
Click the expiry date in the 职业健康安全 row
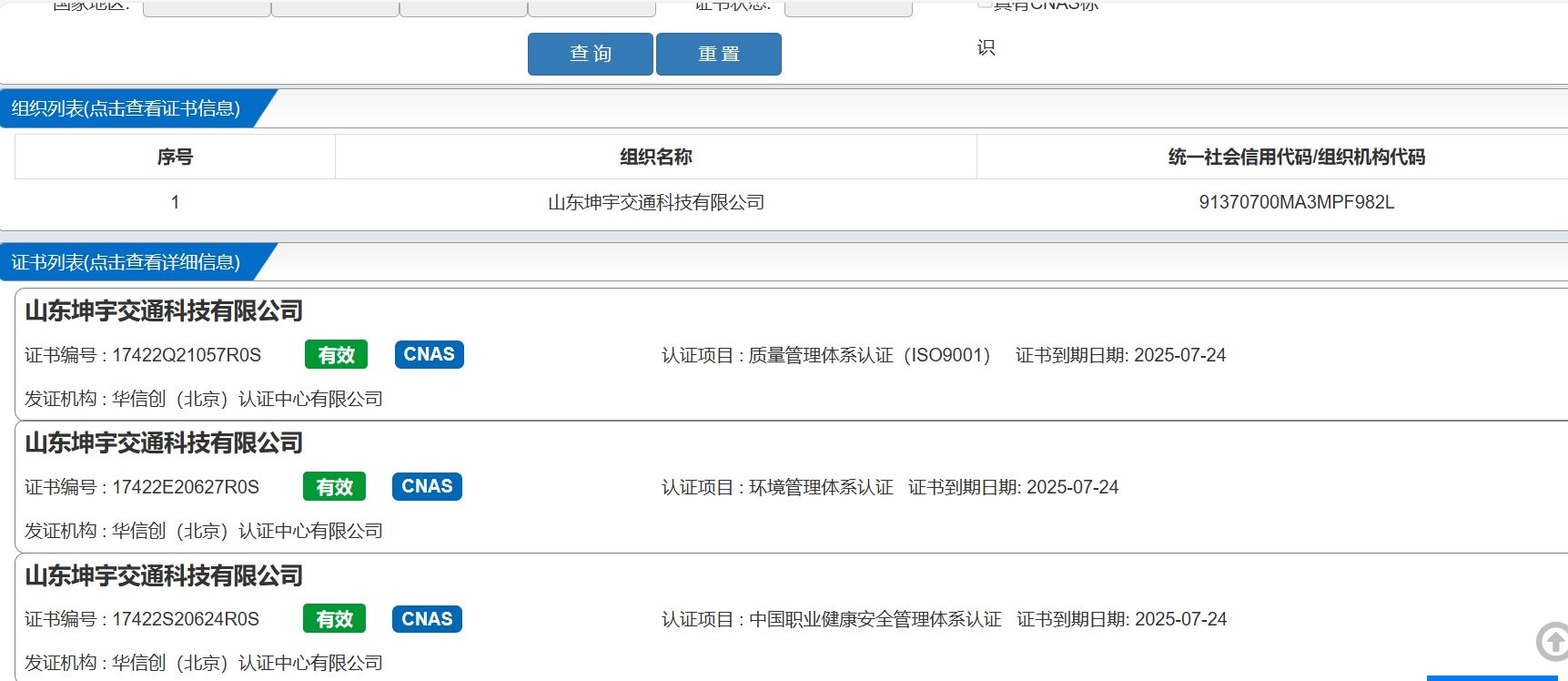click(x=1181, y=619)
